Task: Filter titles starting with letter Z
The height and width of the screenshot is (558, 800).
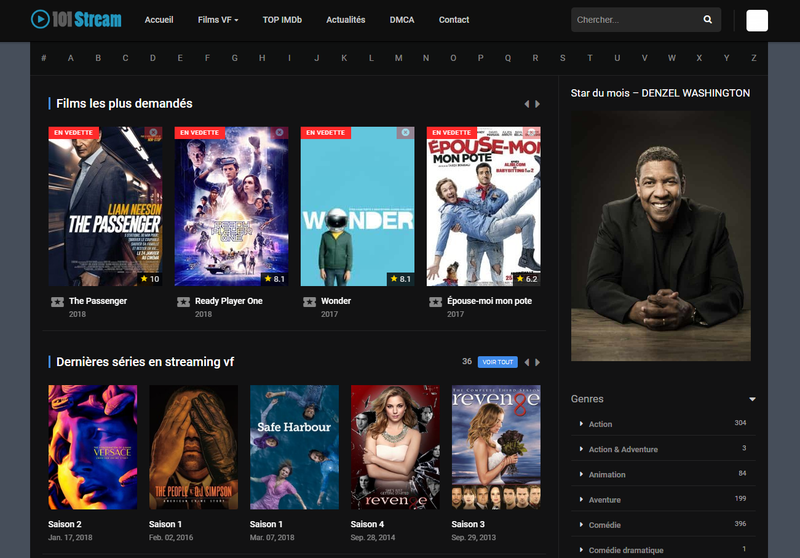Action: point(754,58)
